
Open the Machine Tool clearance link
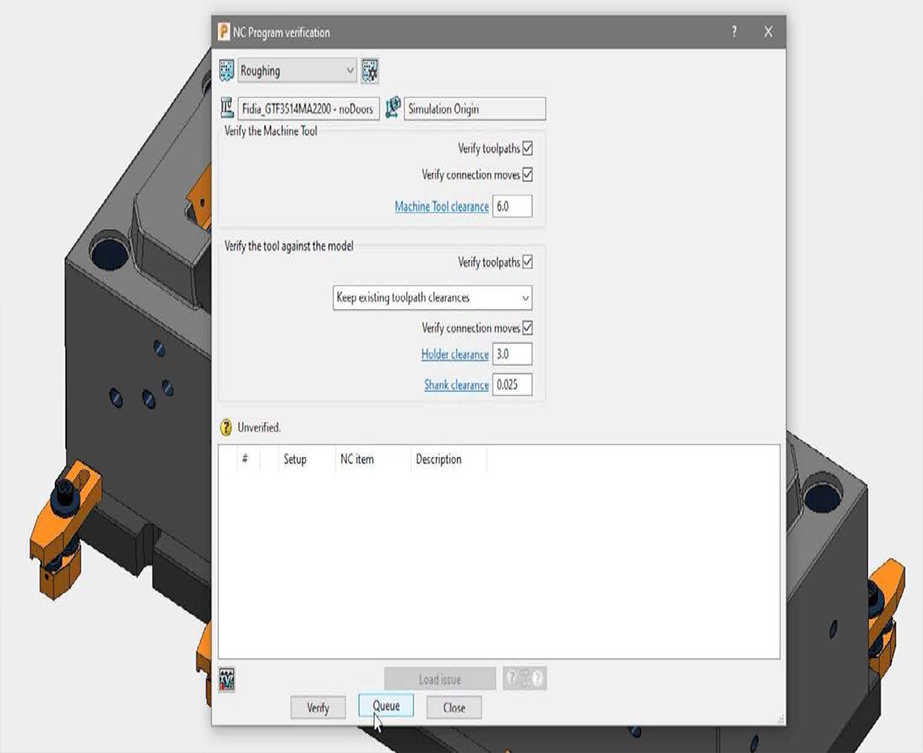point(441,207)
